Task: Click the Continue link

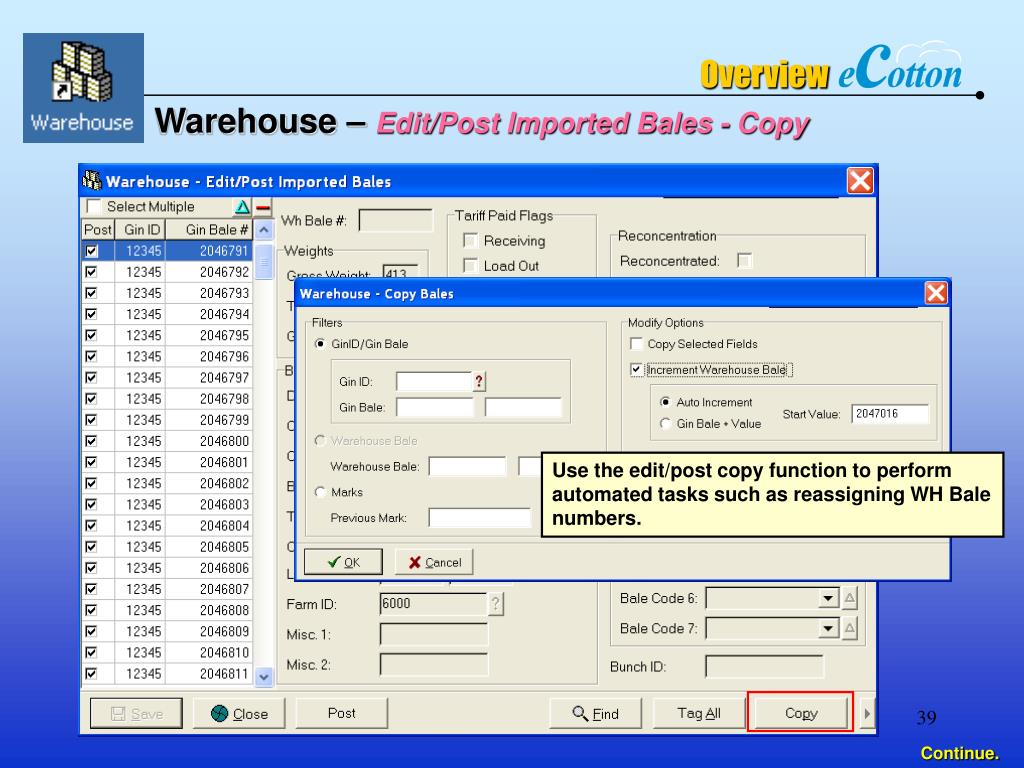Action: pos(959,753)
